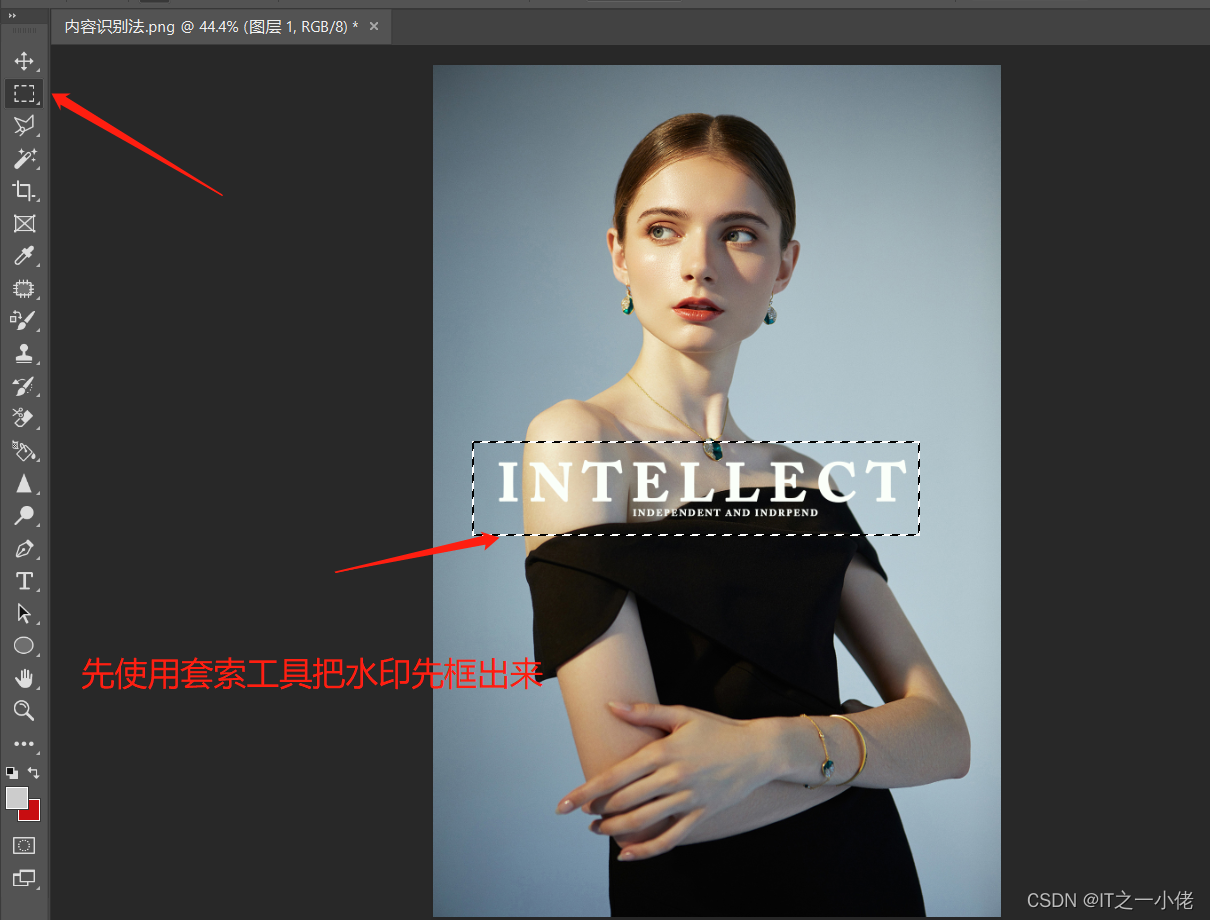Select the Dodge tool
The height and width of the screenshot is (920, 1210).
pyautogui.click(x=24, y=516)
